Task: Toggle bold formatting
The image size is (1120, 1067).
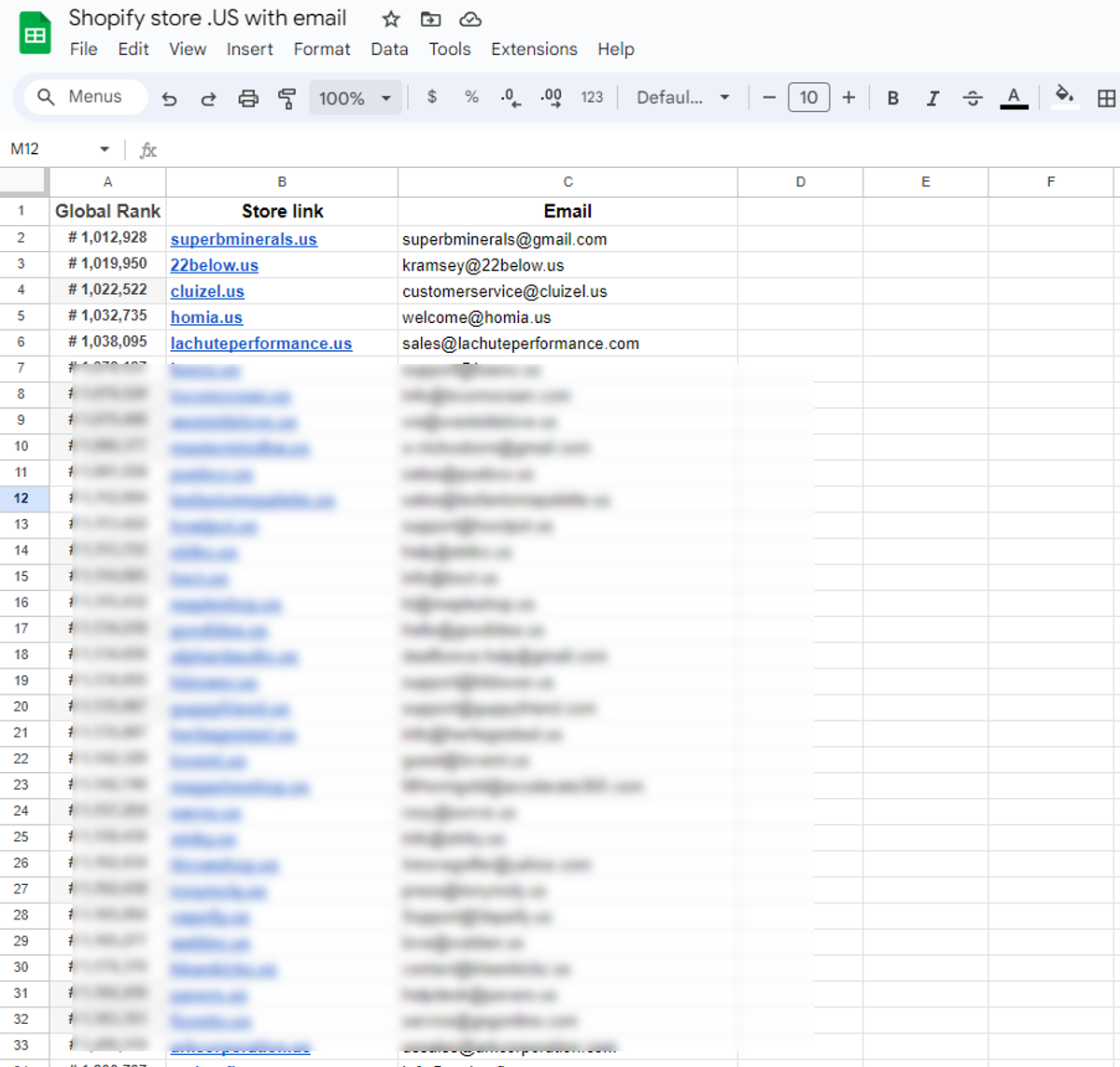Action: [893, 98]
